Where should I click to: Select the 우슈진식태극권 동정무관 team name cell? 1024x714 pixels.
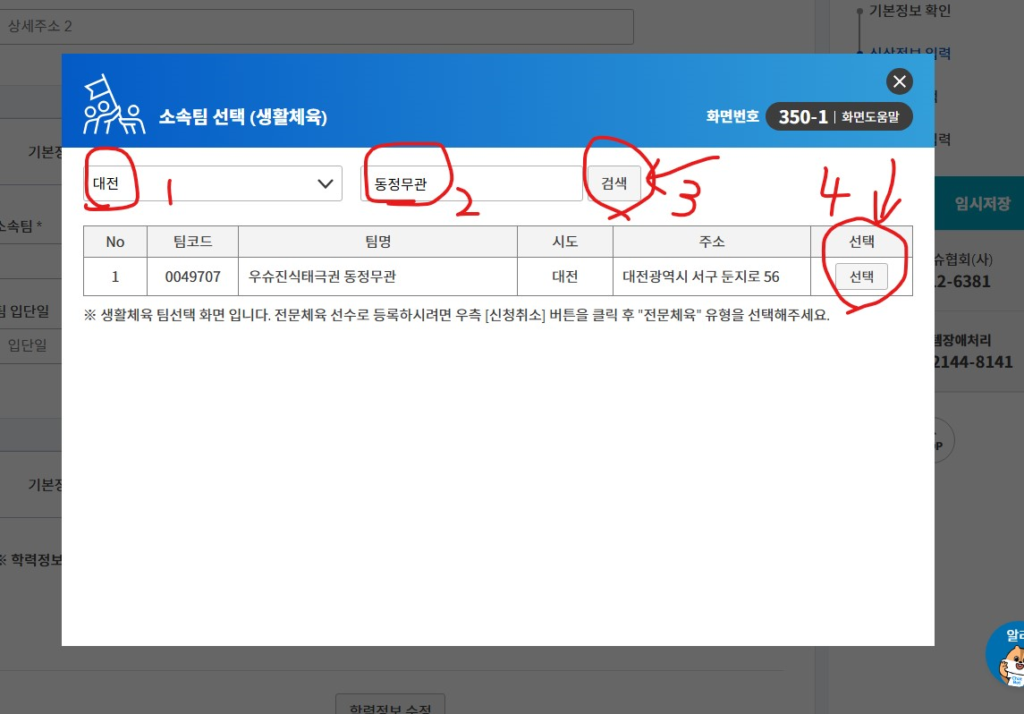coord(377,277)
